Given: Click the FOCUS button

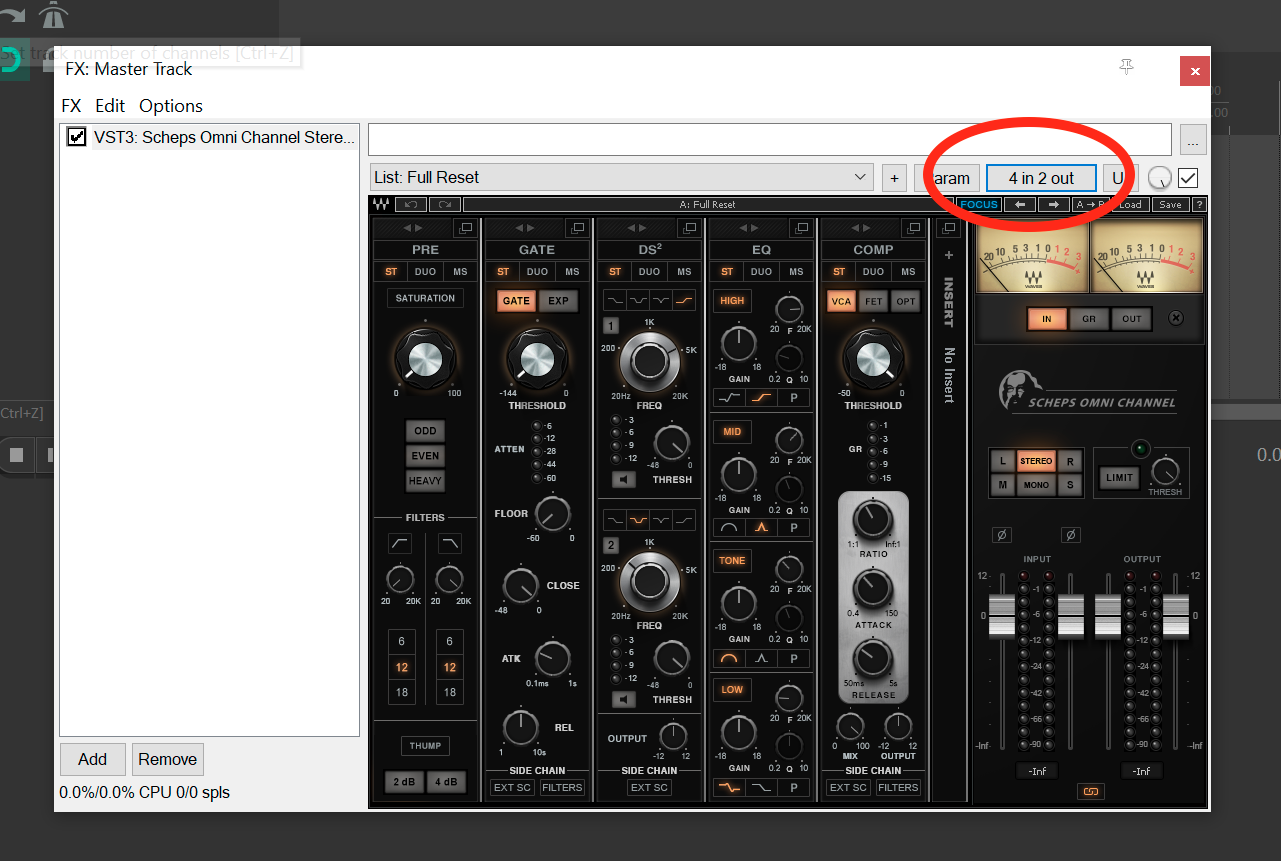Looking at the screenshot, I should click(x=979, y=204).
